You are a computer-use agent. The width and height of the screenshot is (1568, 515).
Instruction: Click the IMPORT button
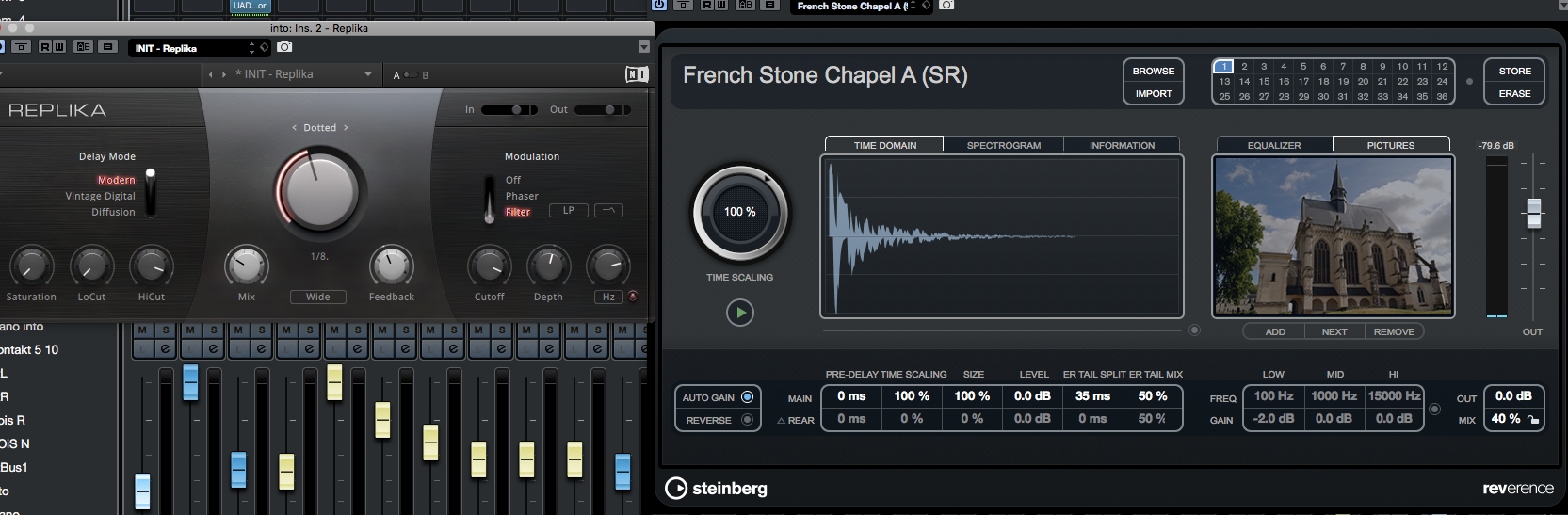tap(1153, 93)
